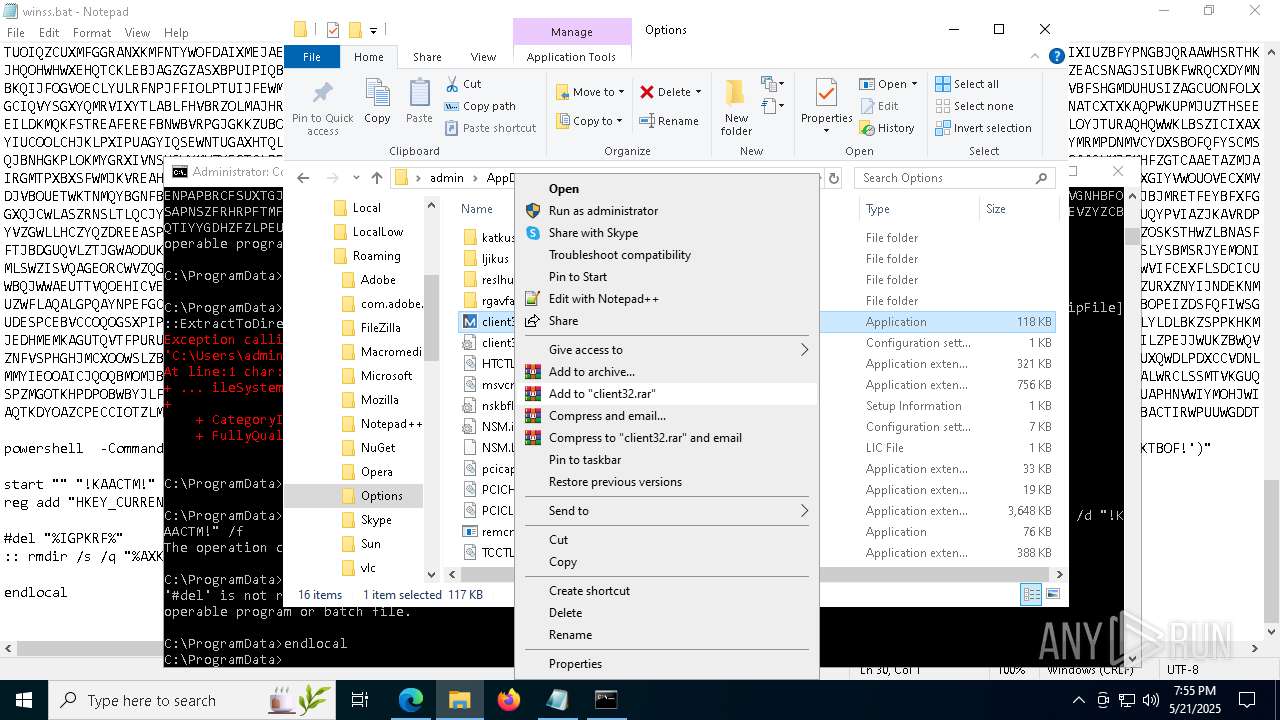This screenshot has width=1280, height=720.
Task: Click the Search Options field
Action: point(955,178)
